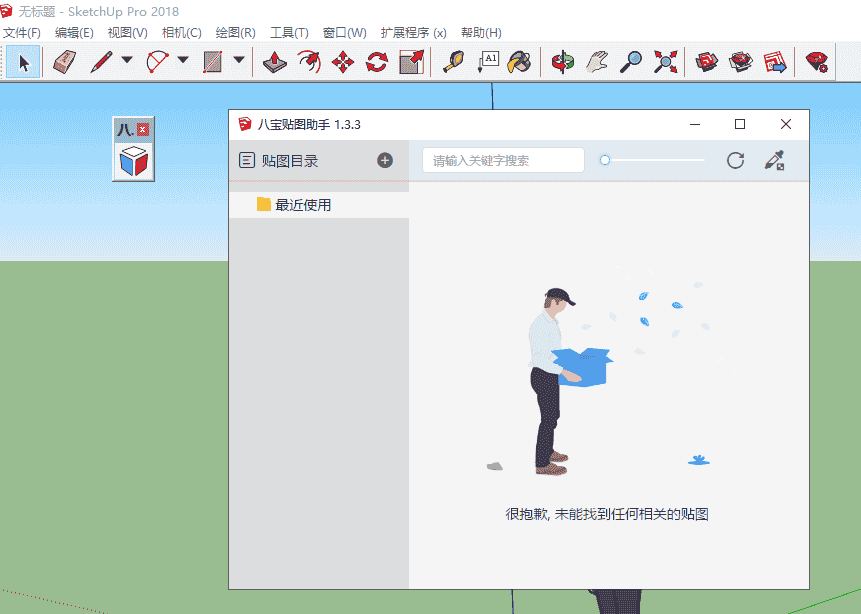This screenshot has height=614, width=861.
Task: Select the Paint Bucket tool
Action: pos(521,61)
